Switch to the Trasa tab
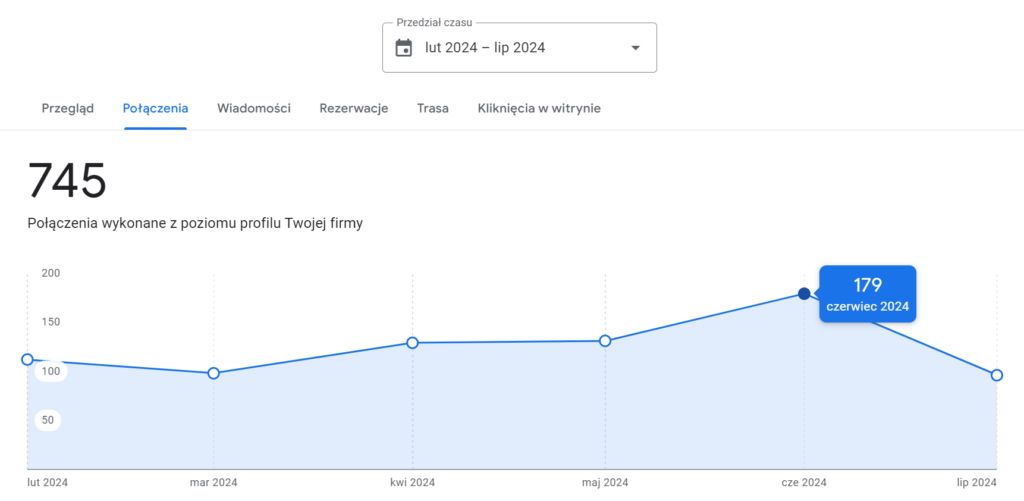Screen dimensions: 1024x501 click(x=433, y=108)
